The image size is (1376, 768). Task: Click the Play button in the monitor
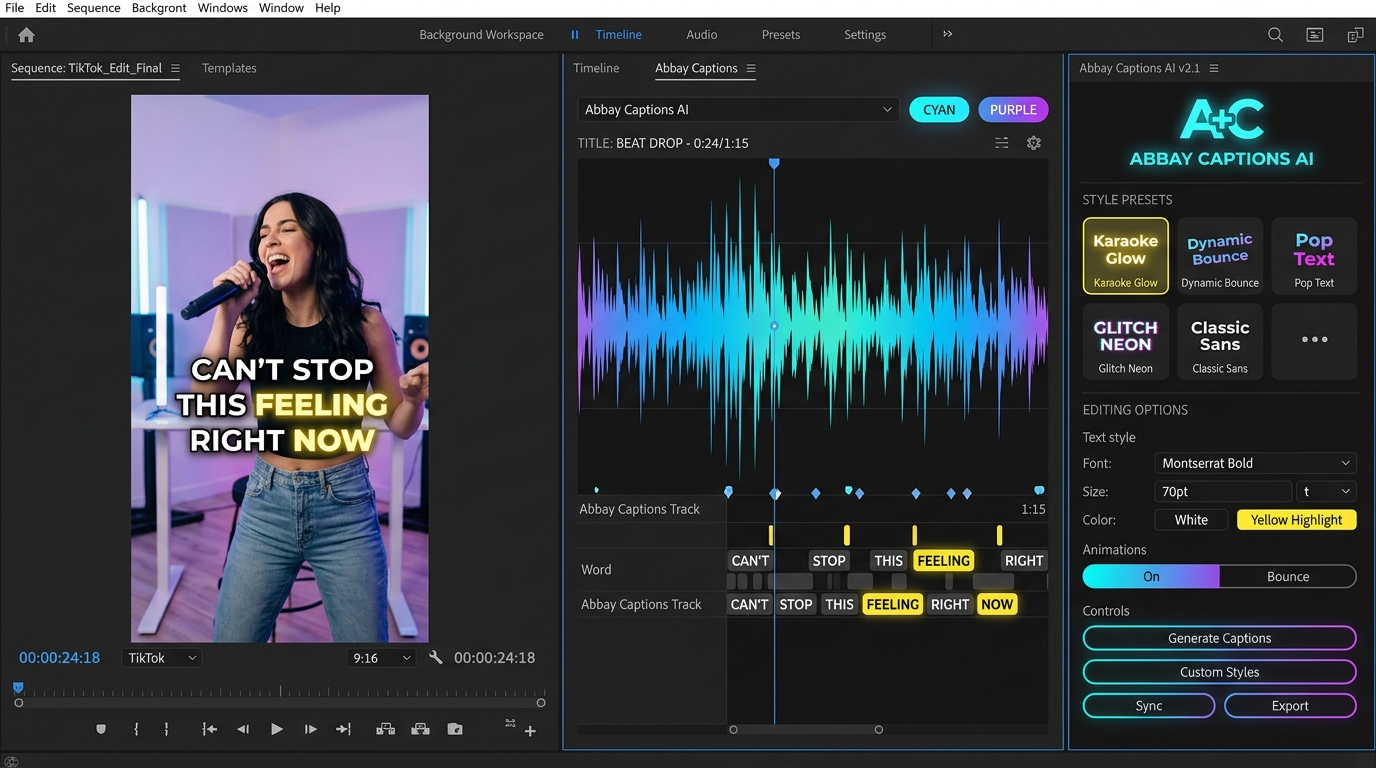[277, 730]
